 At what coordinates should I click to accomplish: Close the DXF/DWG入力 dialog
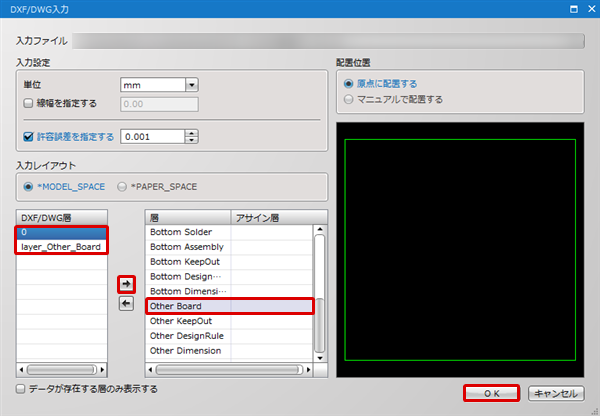click(592, 9)
